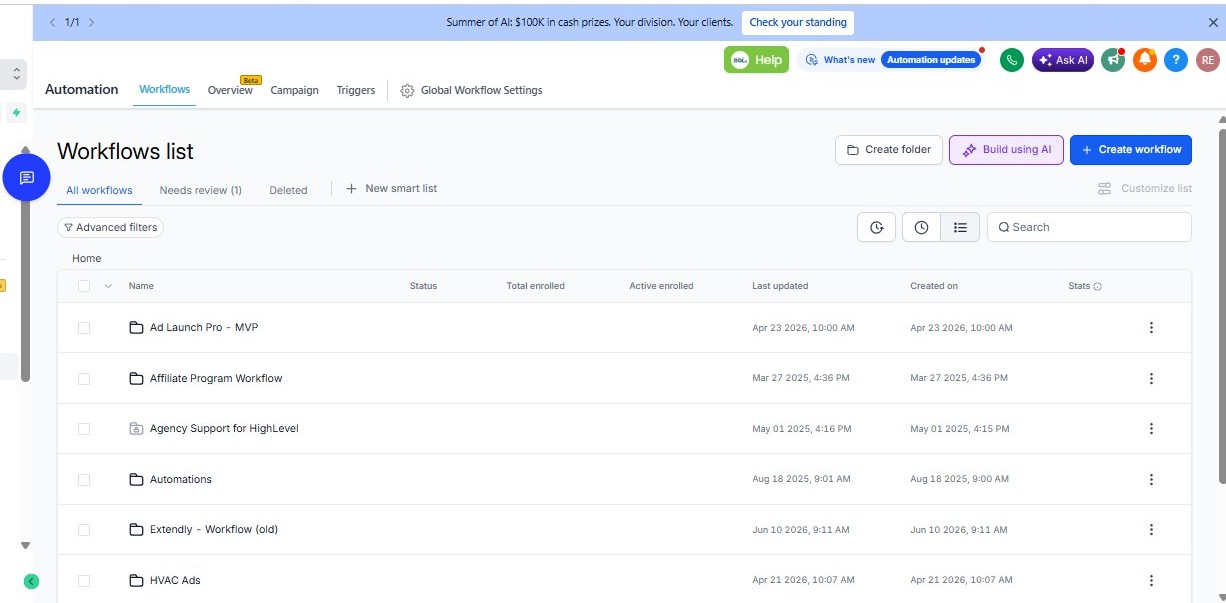Viewport: 1226px width, 603px height.
Task: Check the Ad Launch Pro - MVP row checkbox
Action: pyautogui.click(x=84, y=328)
